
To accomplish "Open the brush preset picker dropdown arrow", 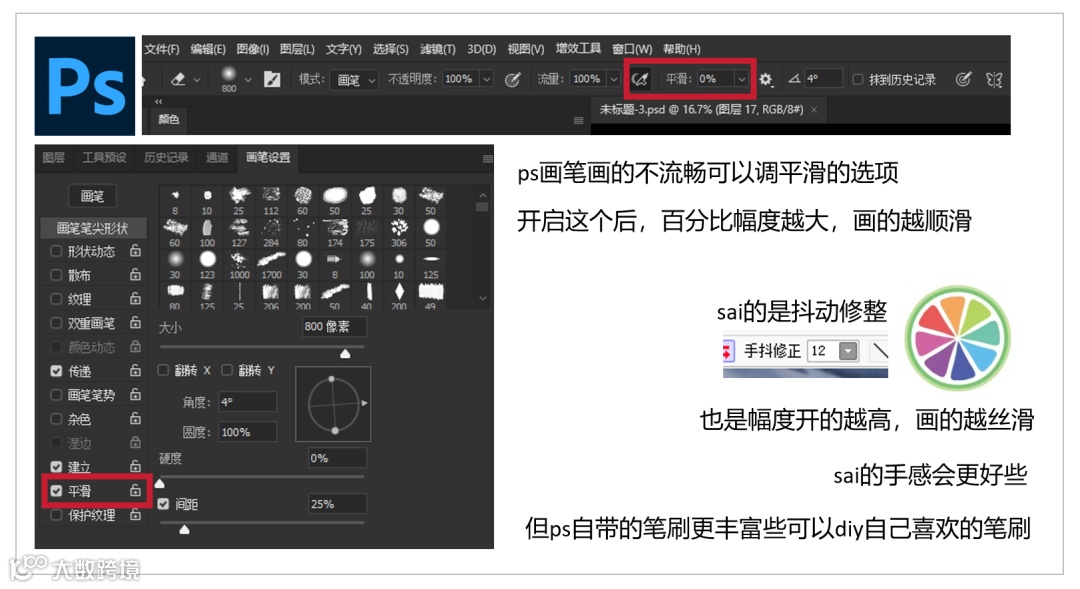I will click(x=248, y=80).
